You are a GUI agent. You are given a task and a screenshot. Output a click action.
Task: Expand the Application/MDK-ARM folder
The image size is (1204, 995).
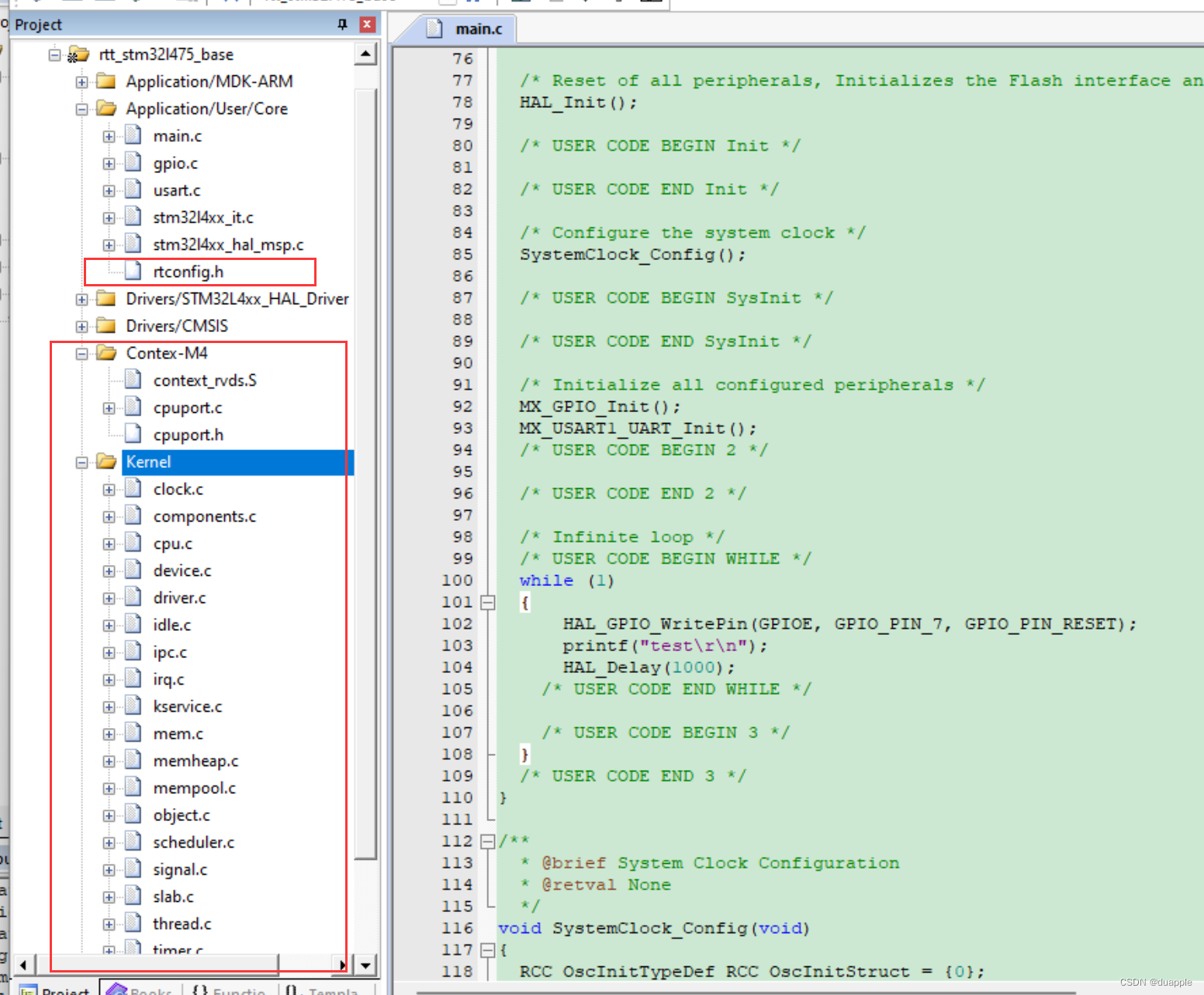click(81, 82)
